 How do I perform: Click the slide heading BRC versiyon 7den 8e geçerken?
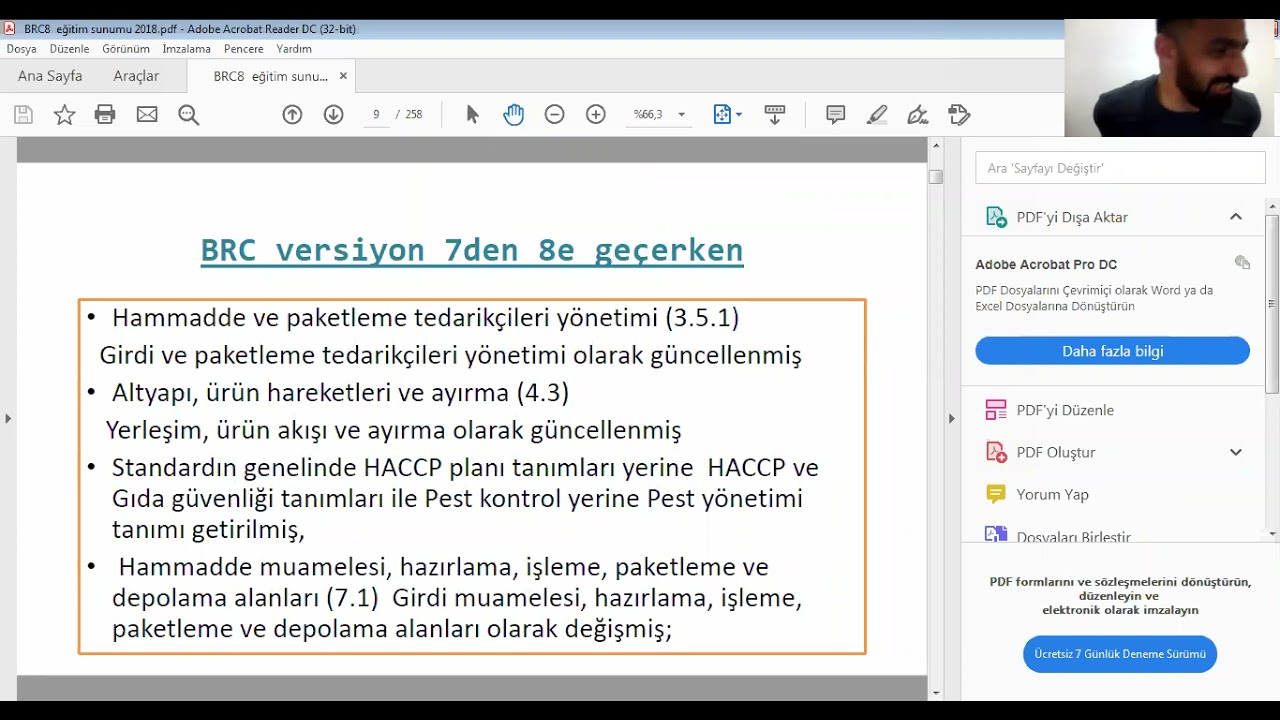472,250
